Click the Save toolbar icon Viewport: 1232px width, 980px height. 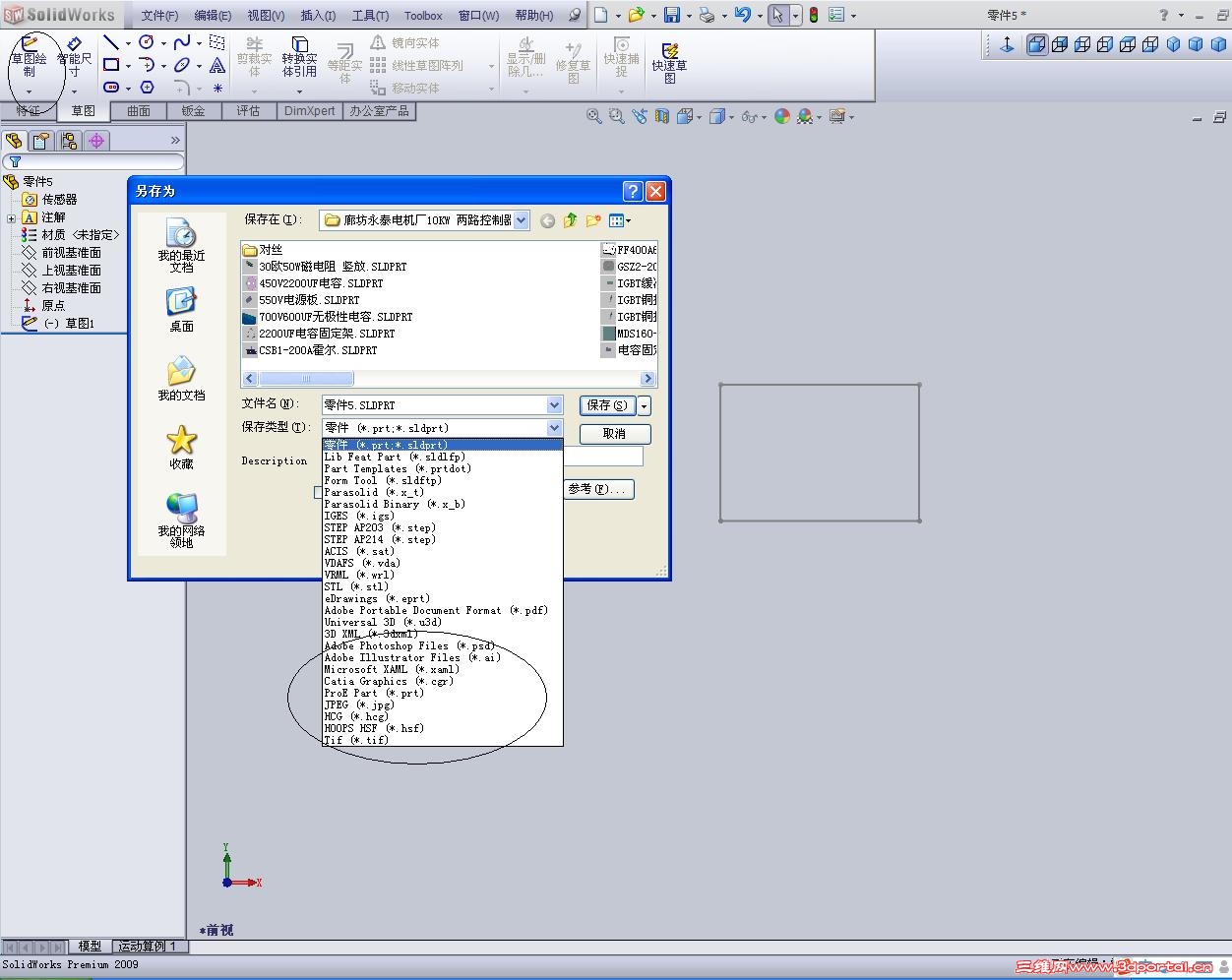(x=672, y=15)
